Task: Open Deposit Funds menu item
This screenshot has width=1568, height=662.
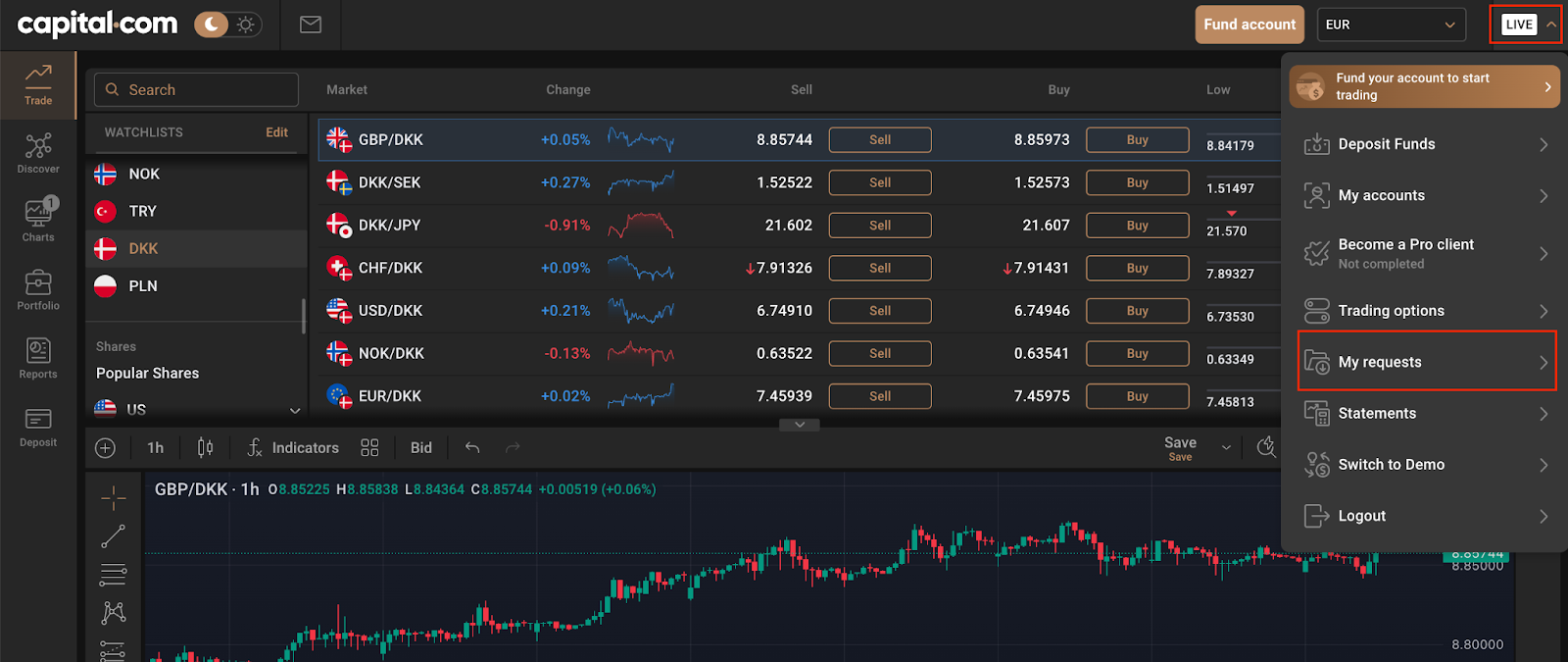Action: click(1427, 144)
